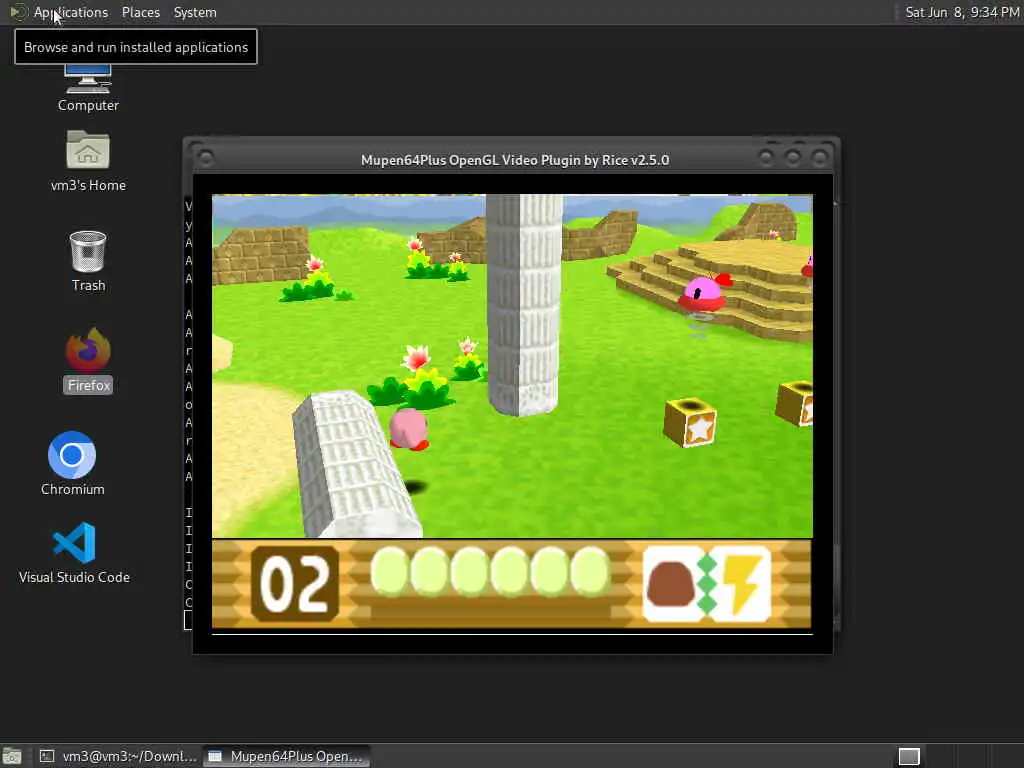Click the Applications menu logo icon in the top panel
Viewport: 1024px width, 768px height.
pos(18,12)
